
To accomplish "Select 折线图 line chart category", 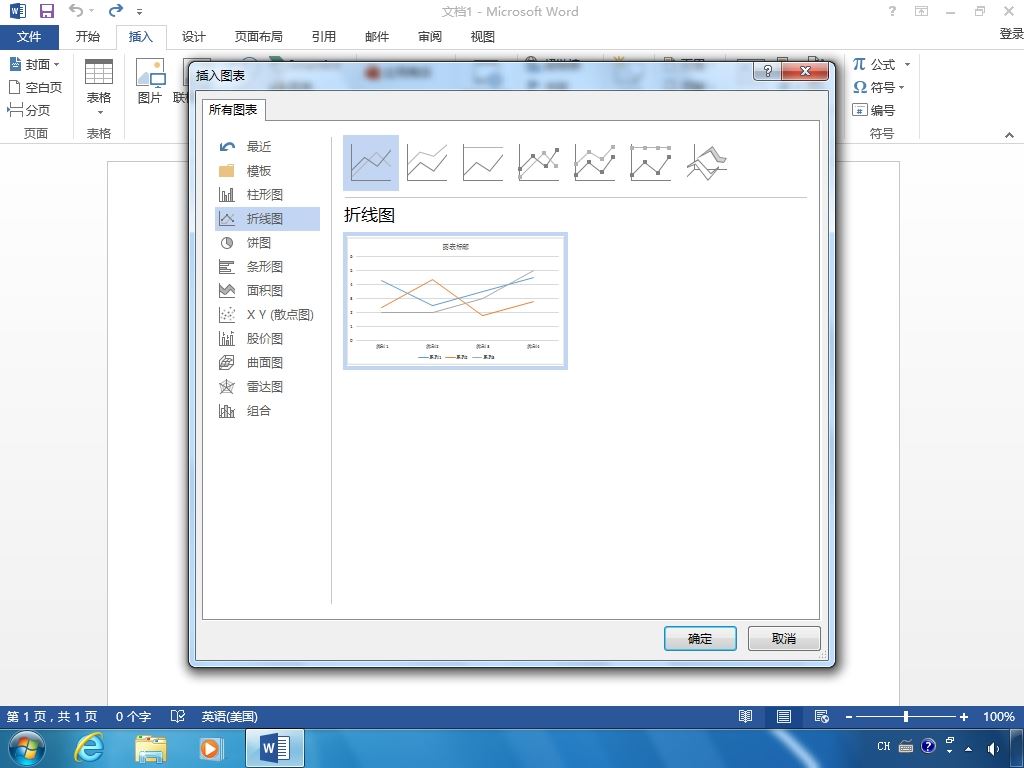I will click(x=267, y=219).
